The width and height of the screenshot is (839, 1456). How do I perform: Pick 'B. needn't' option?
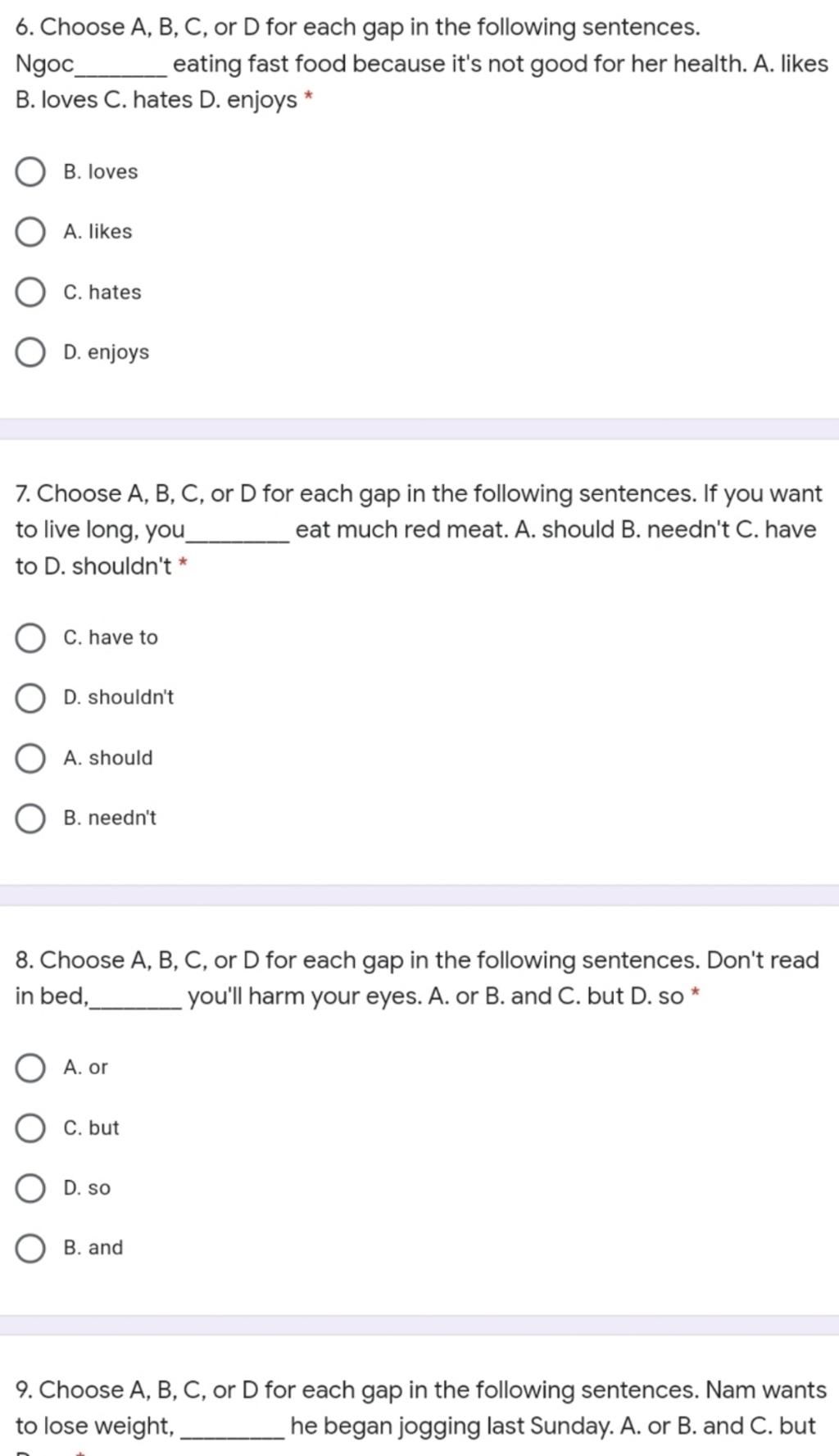(30, 819)
